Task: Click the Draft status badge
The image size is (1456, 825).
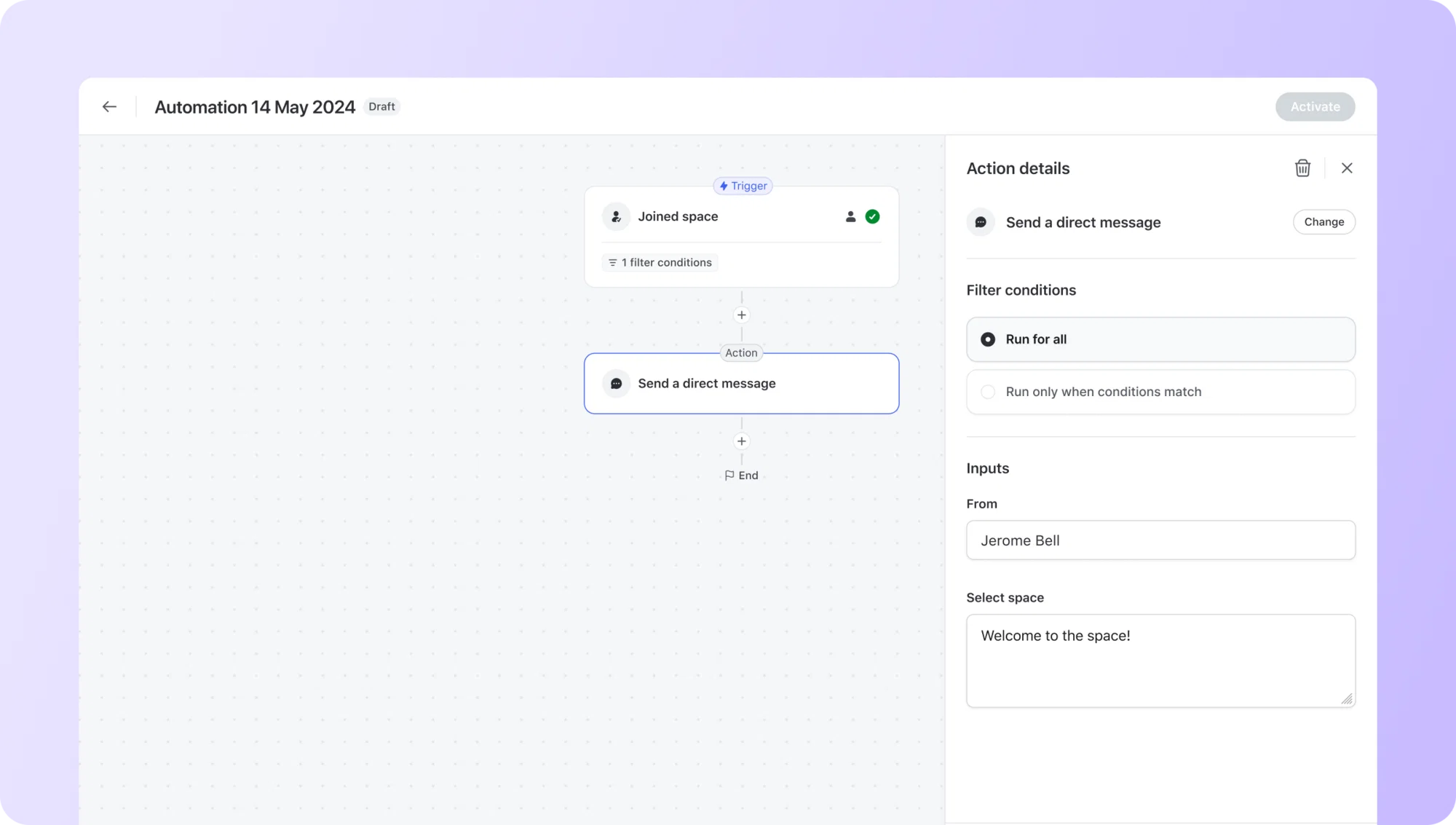Action: [381, 107]
